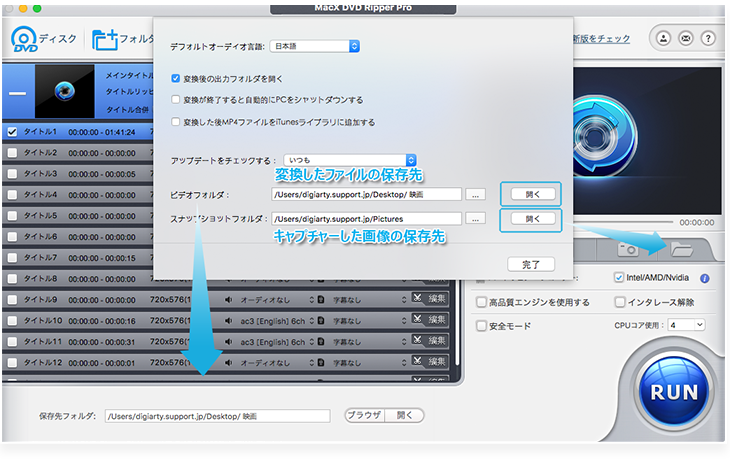Enable 安全モード checkbox
Viewport: 730px width, 460px height.
pyautogui.click(x=481, y=326)
